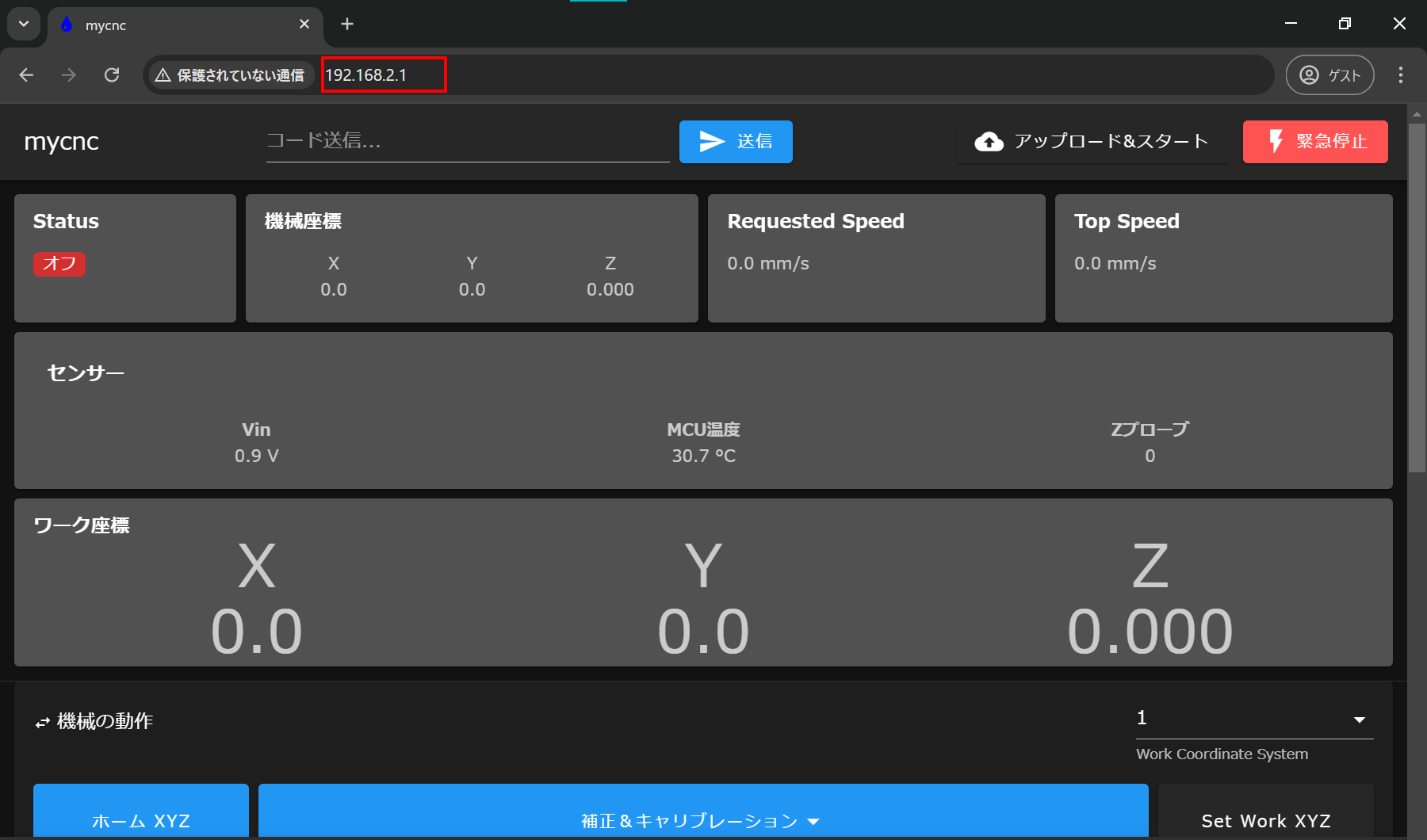Click the not-secure warning badge
The width and height of the screenshot is (1427, 840).
(231, 75)
